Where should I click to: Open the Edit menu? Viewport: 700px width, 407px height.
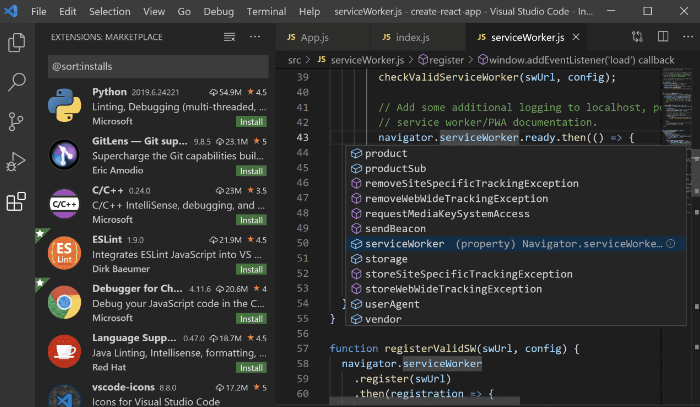pyautogui.click(x=67, y=12)
